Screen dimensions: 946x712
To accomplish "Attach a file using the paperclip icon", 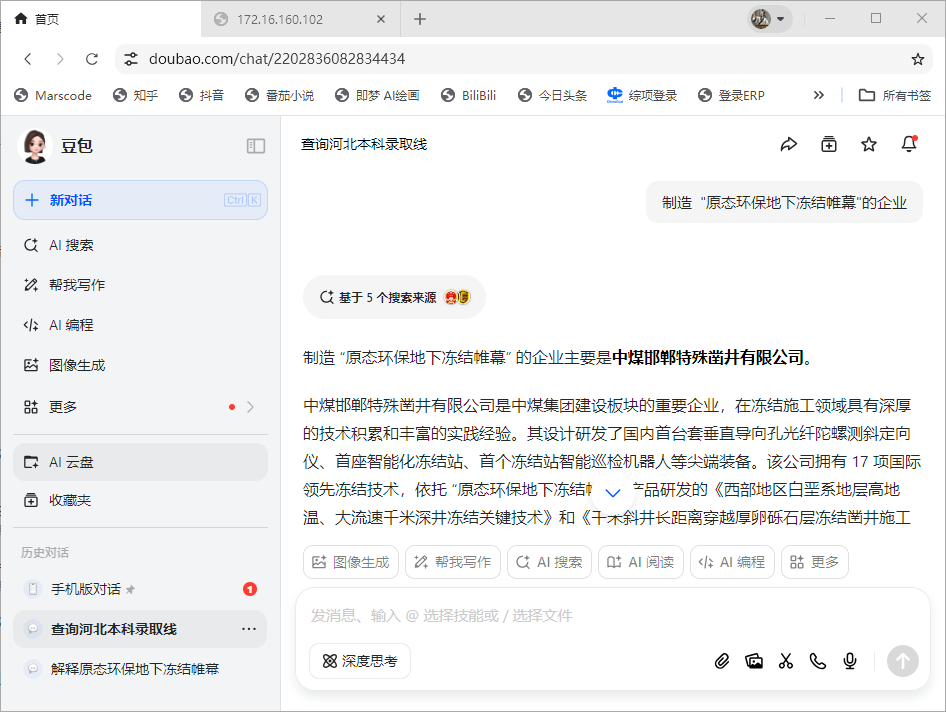I will 722,661.
